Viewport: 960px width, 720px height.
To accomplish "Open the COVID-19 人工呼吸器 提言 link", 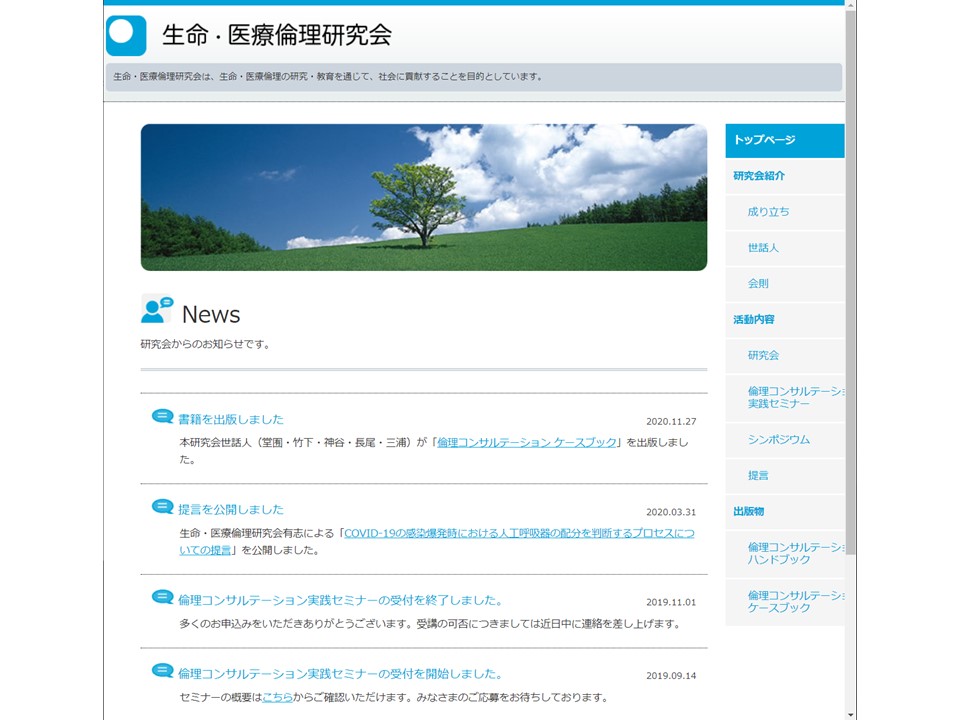I will (518, 533).
